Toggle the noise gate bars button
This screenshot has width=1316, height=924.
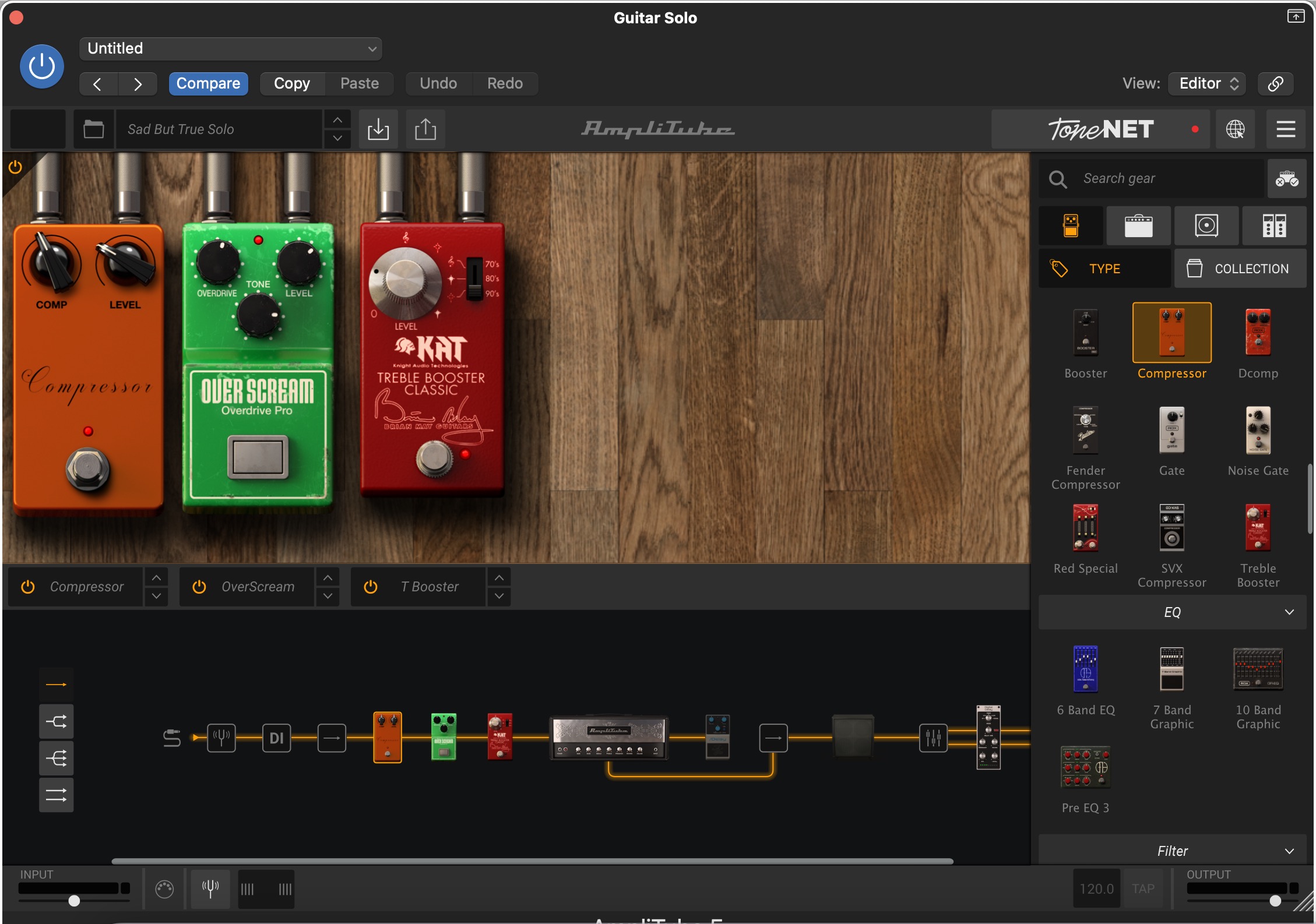(x=266, y=889)
